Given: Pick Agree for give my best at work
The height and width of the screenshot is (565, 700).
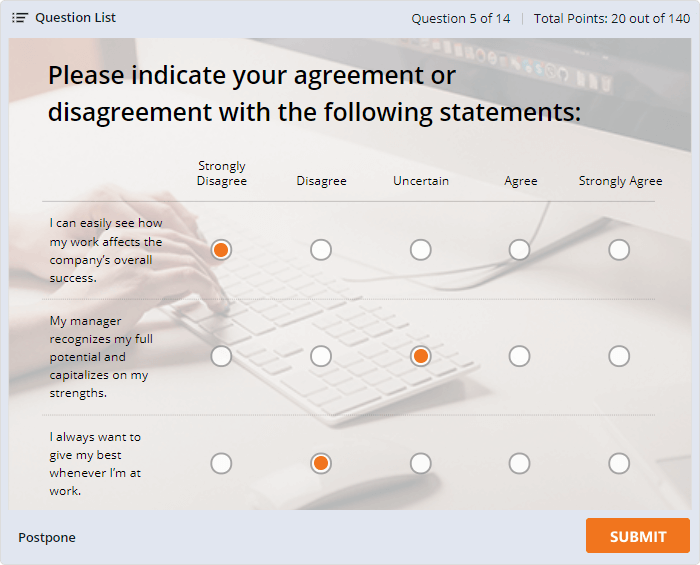Looking at the screenshot, I should click(x=519, y=463).
